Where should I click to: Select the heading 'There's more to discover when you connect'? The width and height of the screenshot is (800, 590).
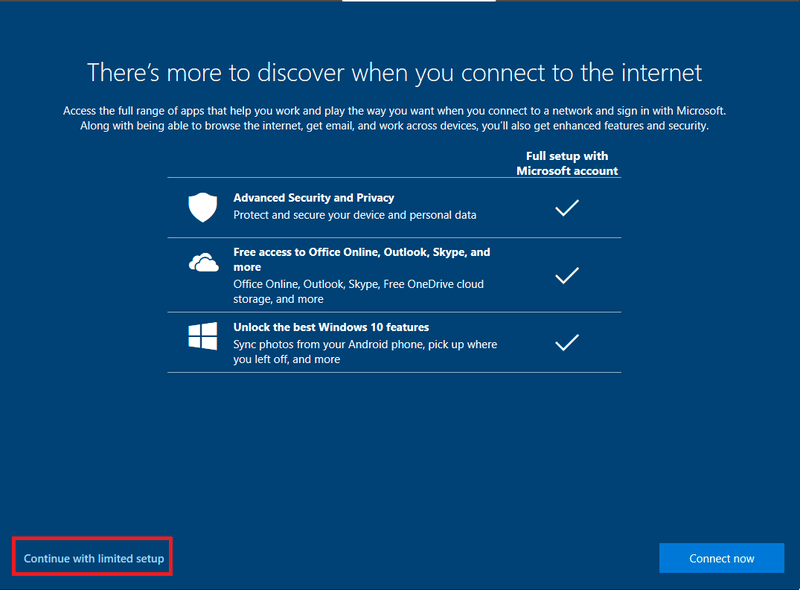(394, 73)
